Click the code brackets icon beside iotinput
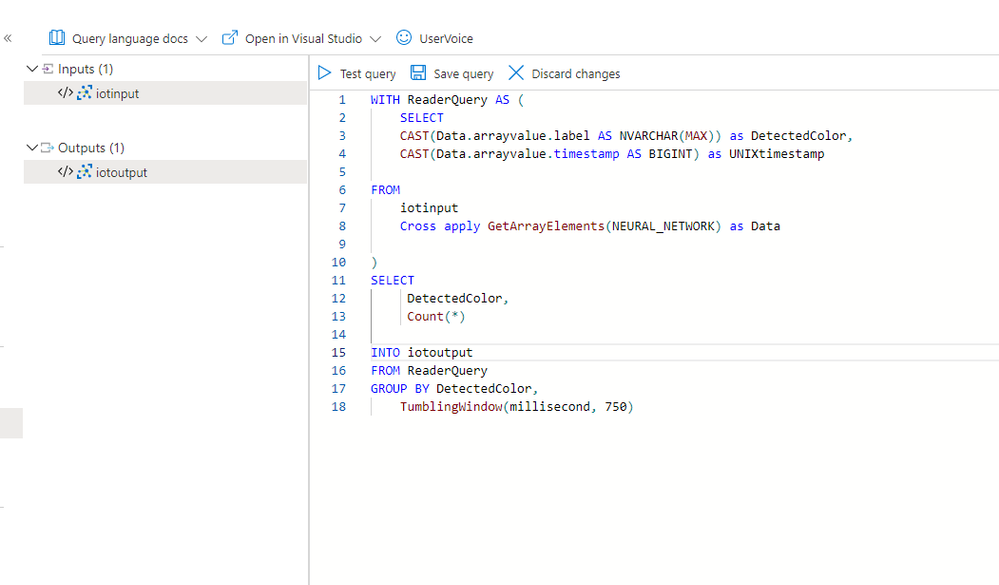This screenshot has height=585, width=999. [x=65, y=92]
